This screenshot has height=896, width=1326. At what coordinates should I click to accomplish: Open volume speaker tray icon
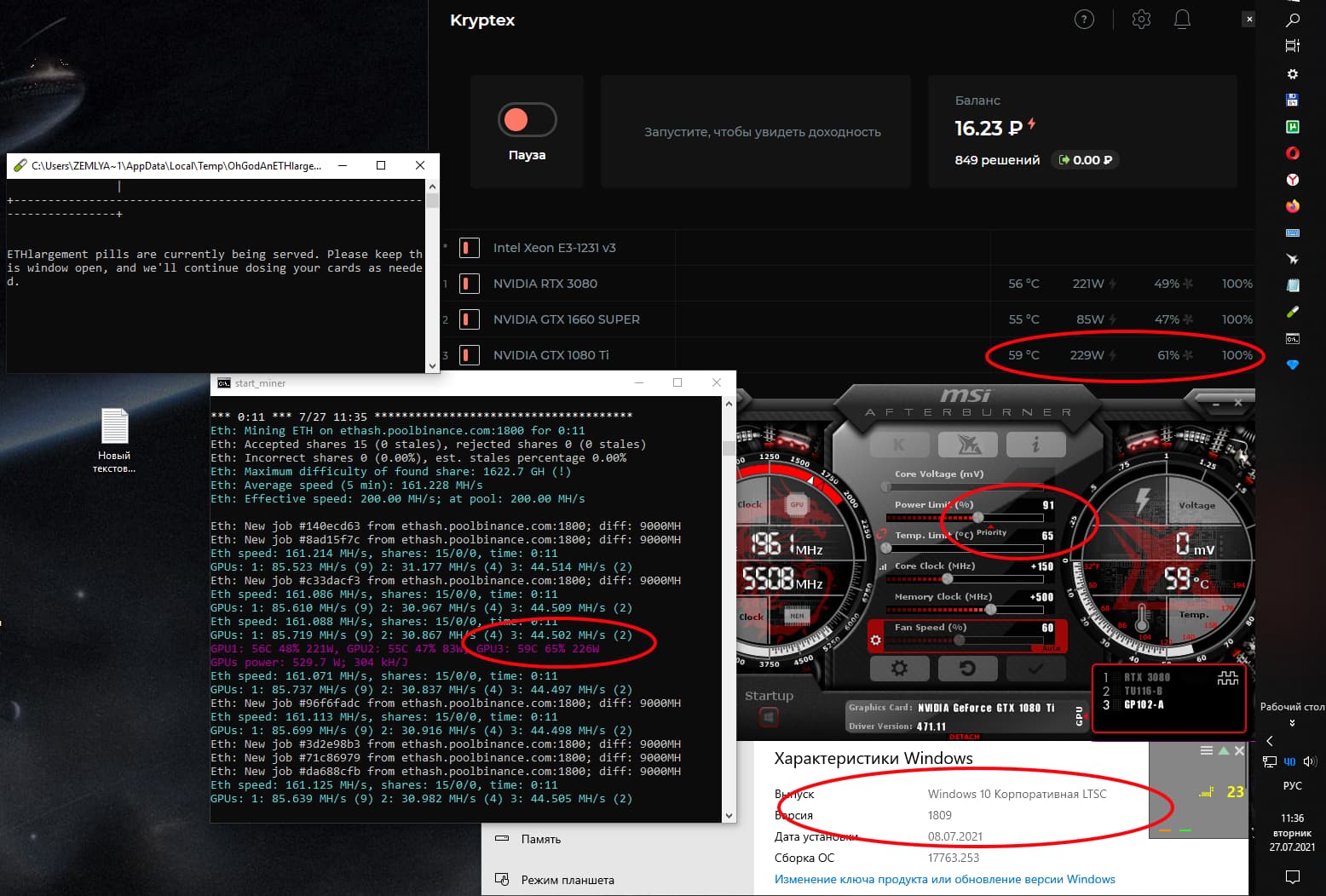pos(1310,762)
